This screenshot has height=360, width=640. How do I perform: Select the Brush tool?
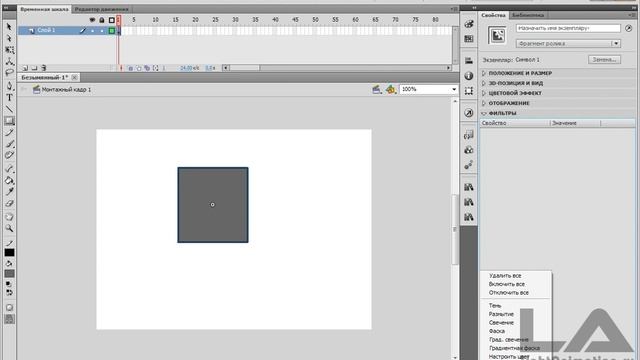[x=9, y=144]
